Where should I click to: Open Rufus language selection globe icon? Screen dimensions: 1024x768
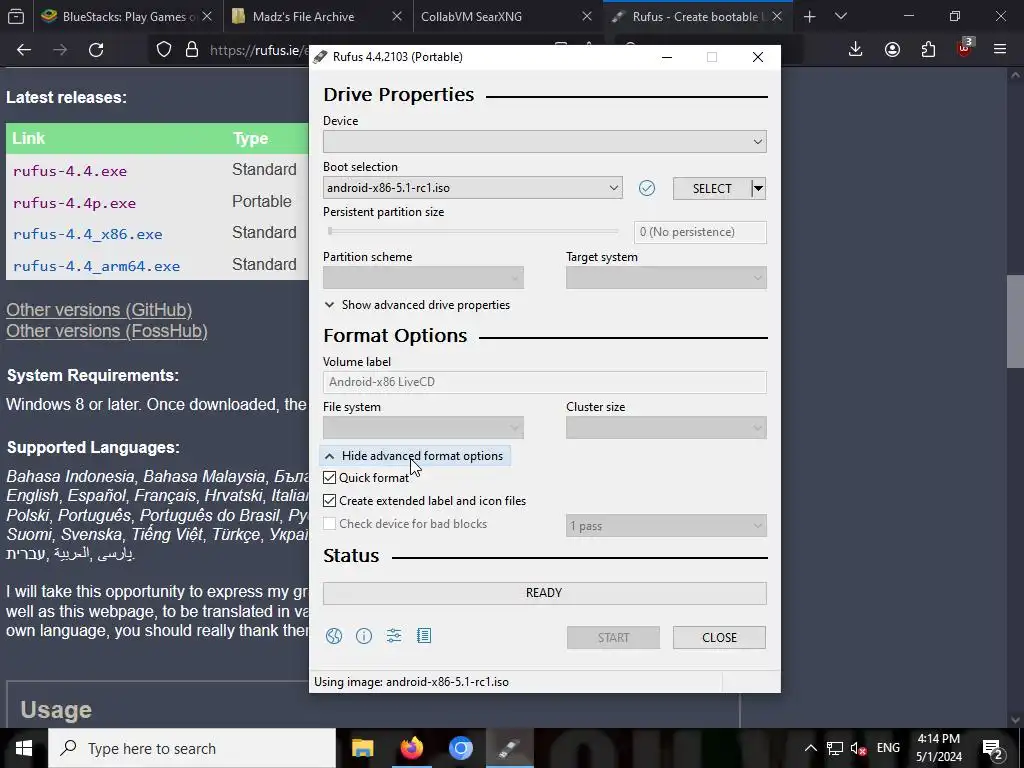(334, 636)
